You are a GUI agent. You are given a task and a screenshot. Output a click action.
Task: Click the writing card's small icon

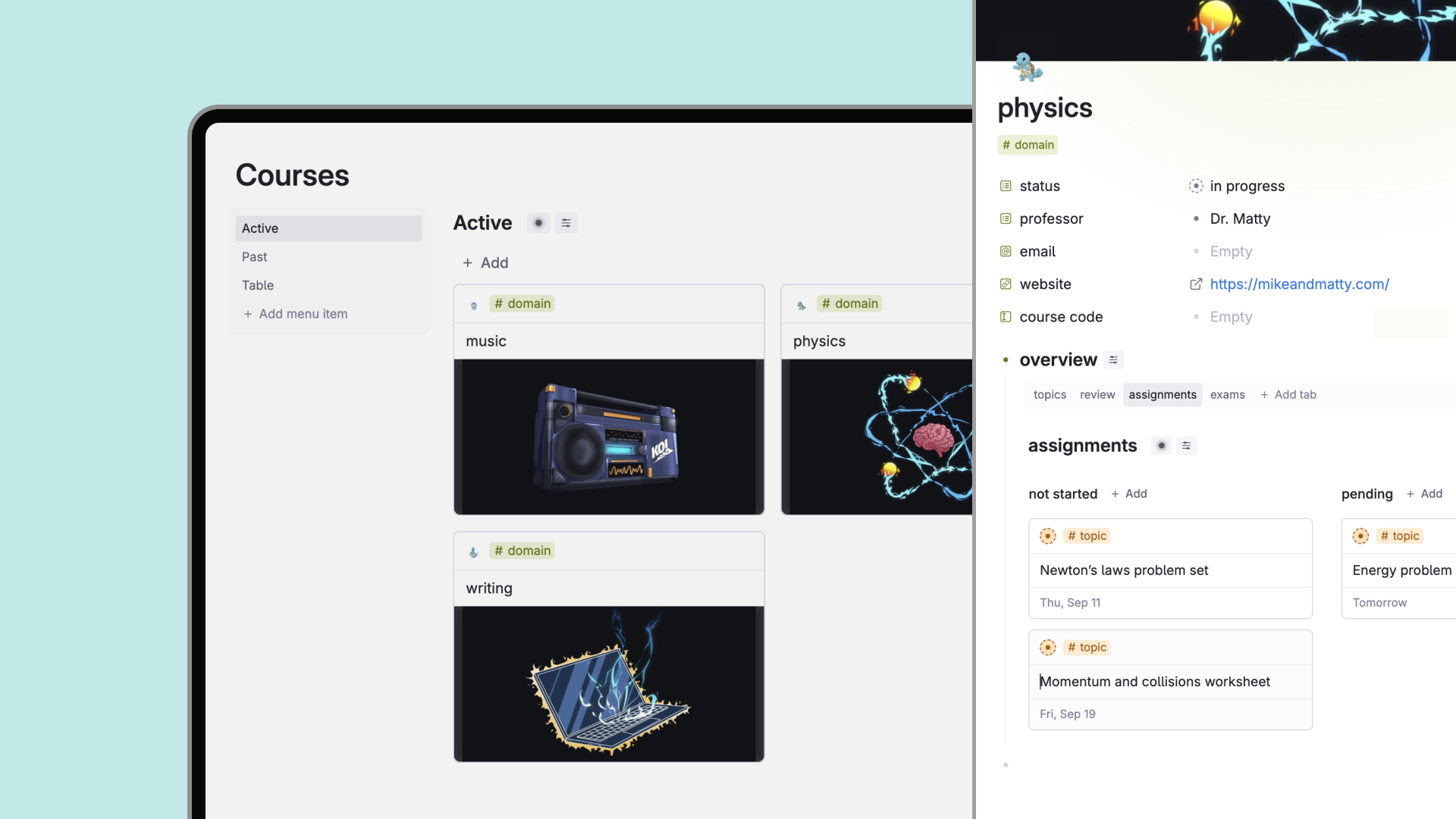coord(474,552)
